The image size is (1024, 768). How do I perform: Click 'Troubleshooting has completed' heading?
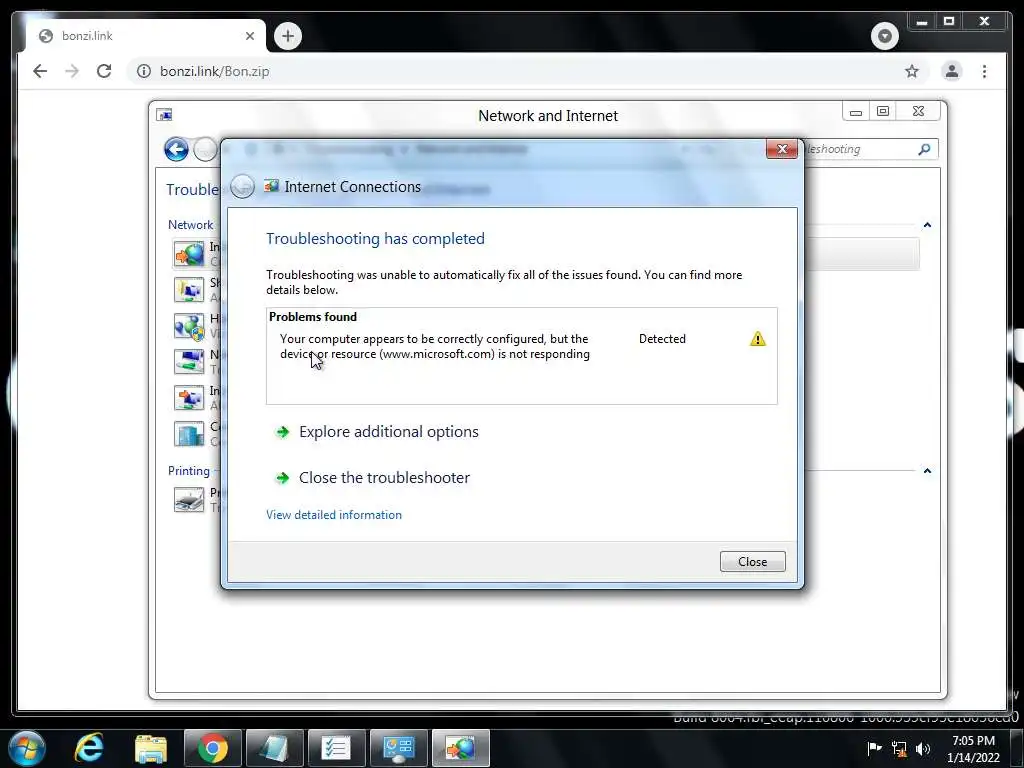(x=375, y=238)
